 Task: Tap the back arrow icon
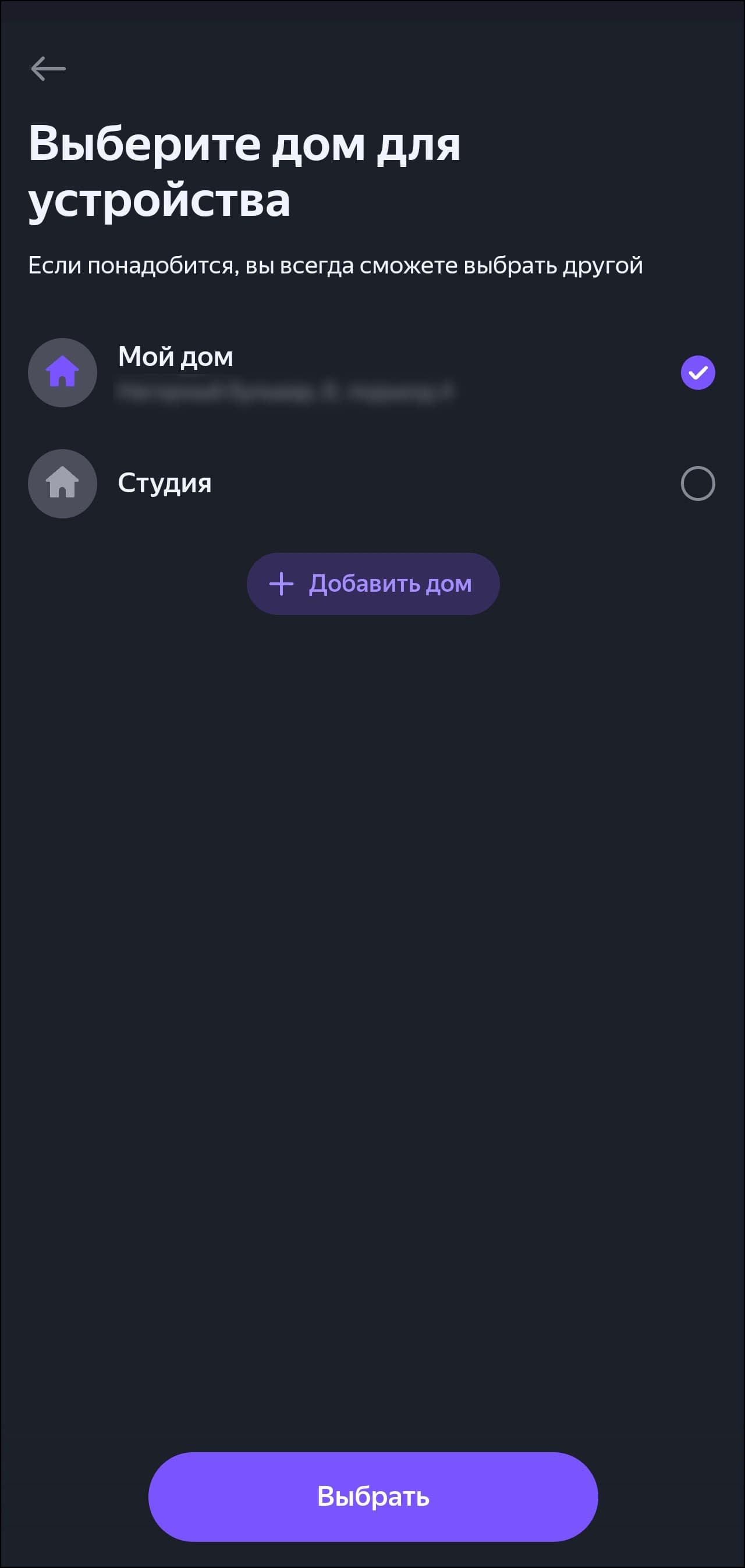(x=48, y=68)
